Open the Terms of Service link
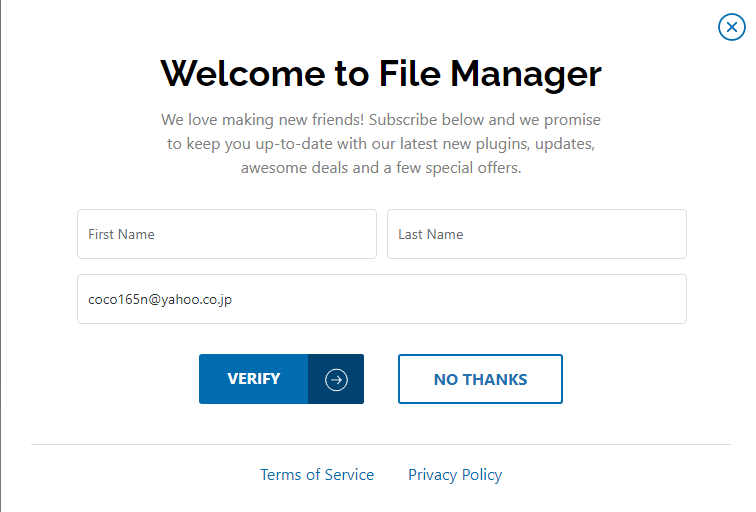The height and width of the screenshot is (512, 756). coord(317,475)
